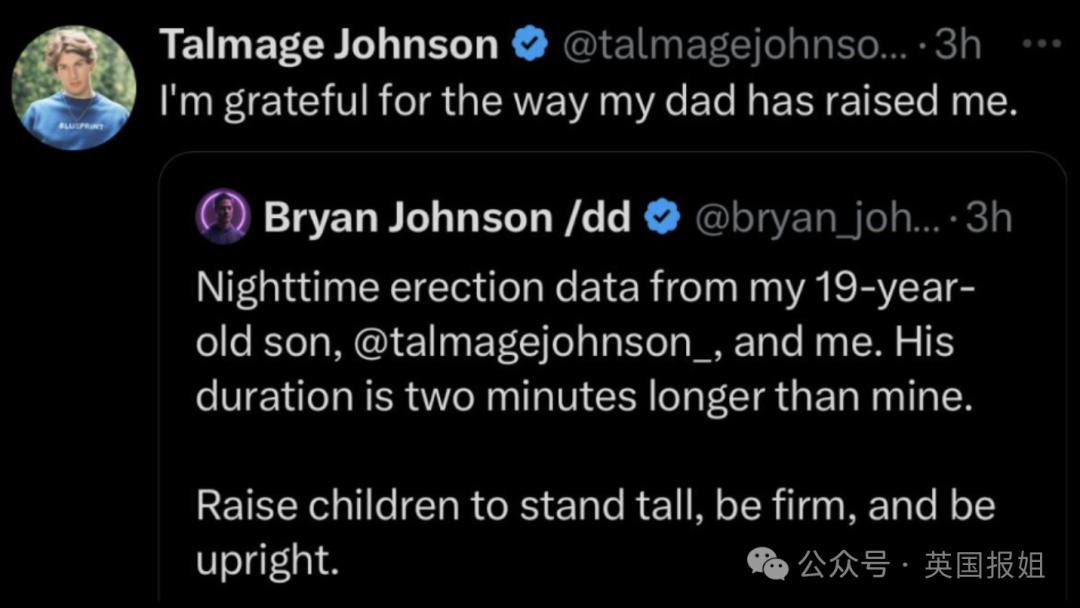Click the WeChat logo watermark icon
The image size is (1080, 608).
(767, 564)
